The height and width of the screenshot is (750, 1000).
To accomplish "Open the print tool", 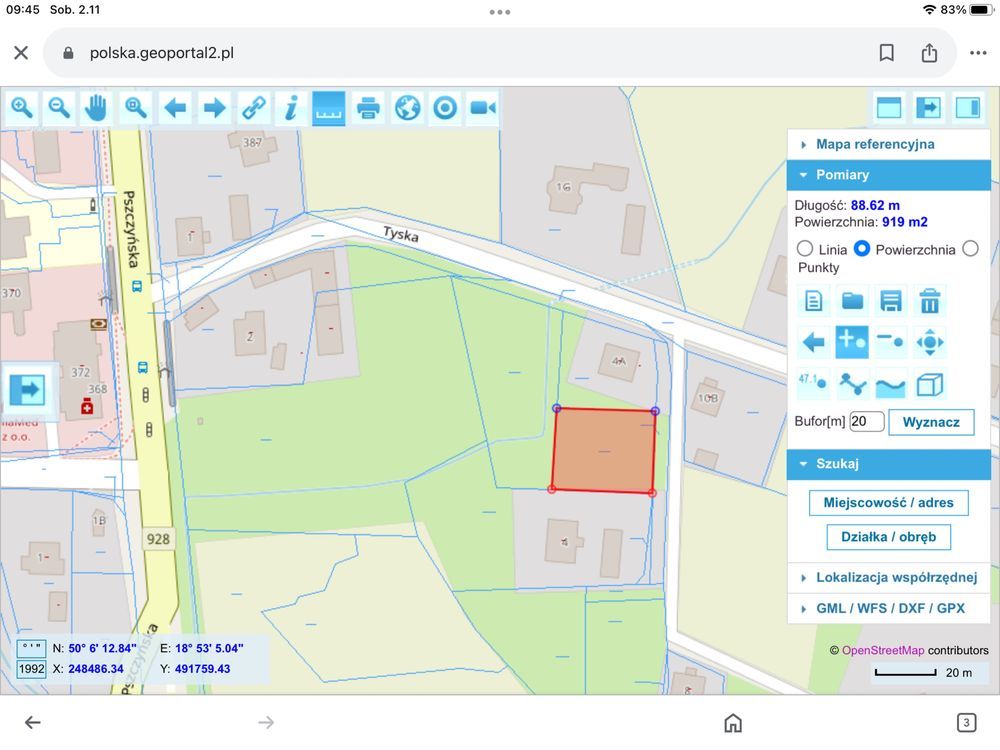I will click(368, 107).
